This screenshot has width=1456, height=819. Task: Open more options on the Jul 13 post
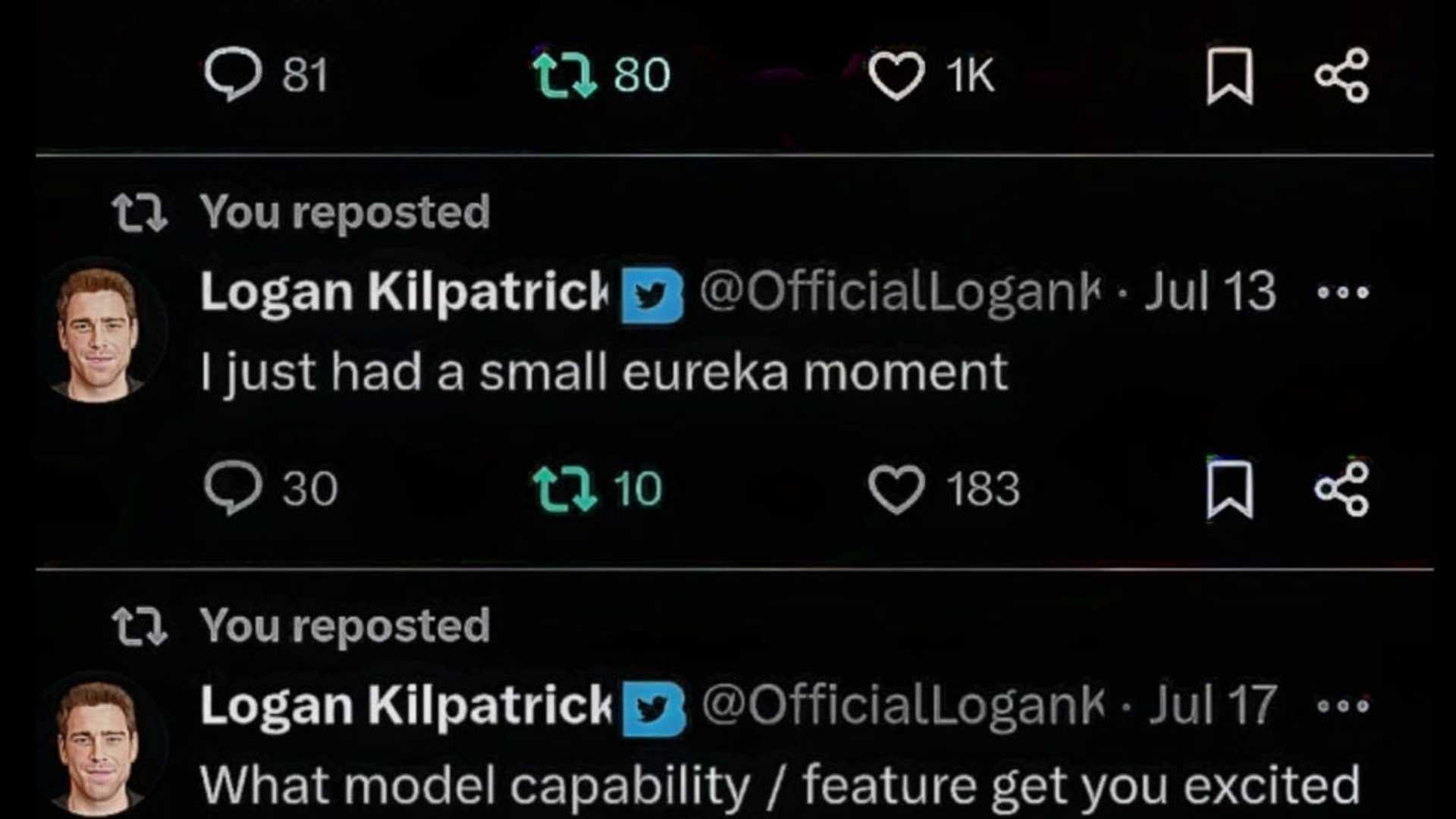point(1343,292)
